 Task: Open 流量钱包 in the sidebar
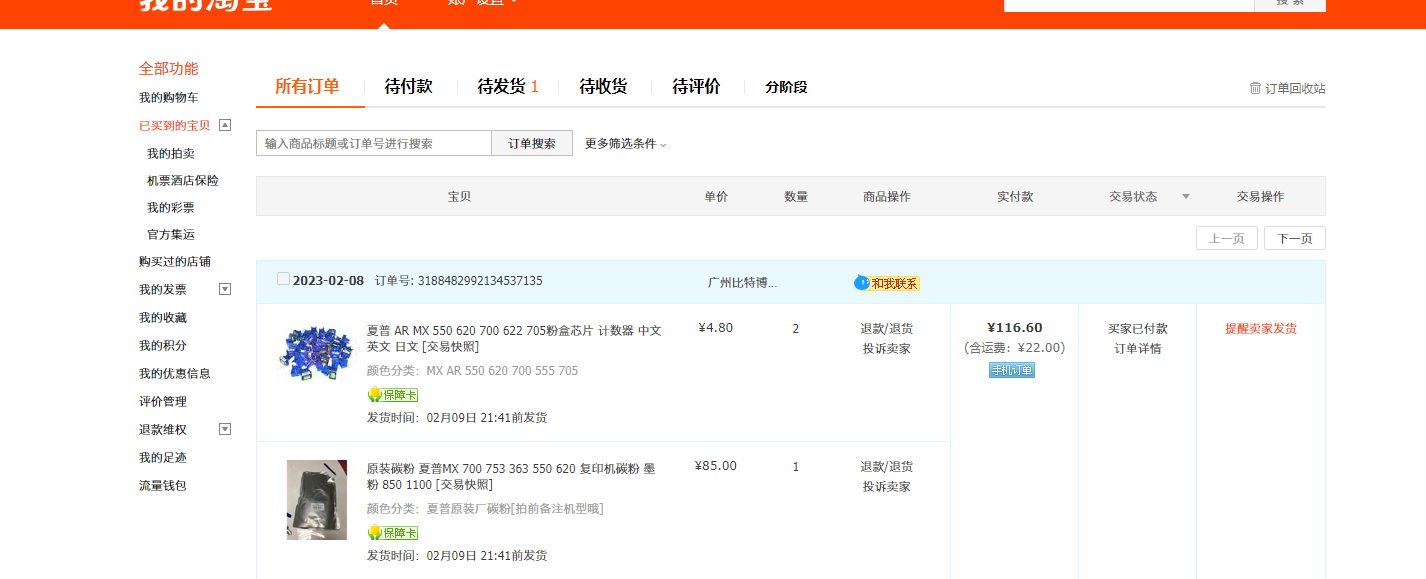[163, 486]
